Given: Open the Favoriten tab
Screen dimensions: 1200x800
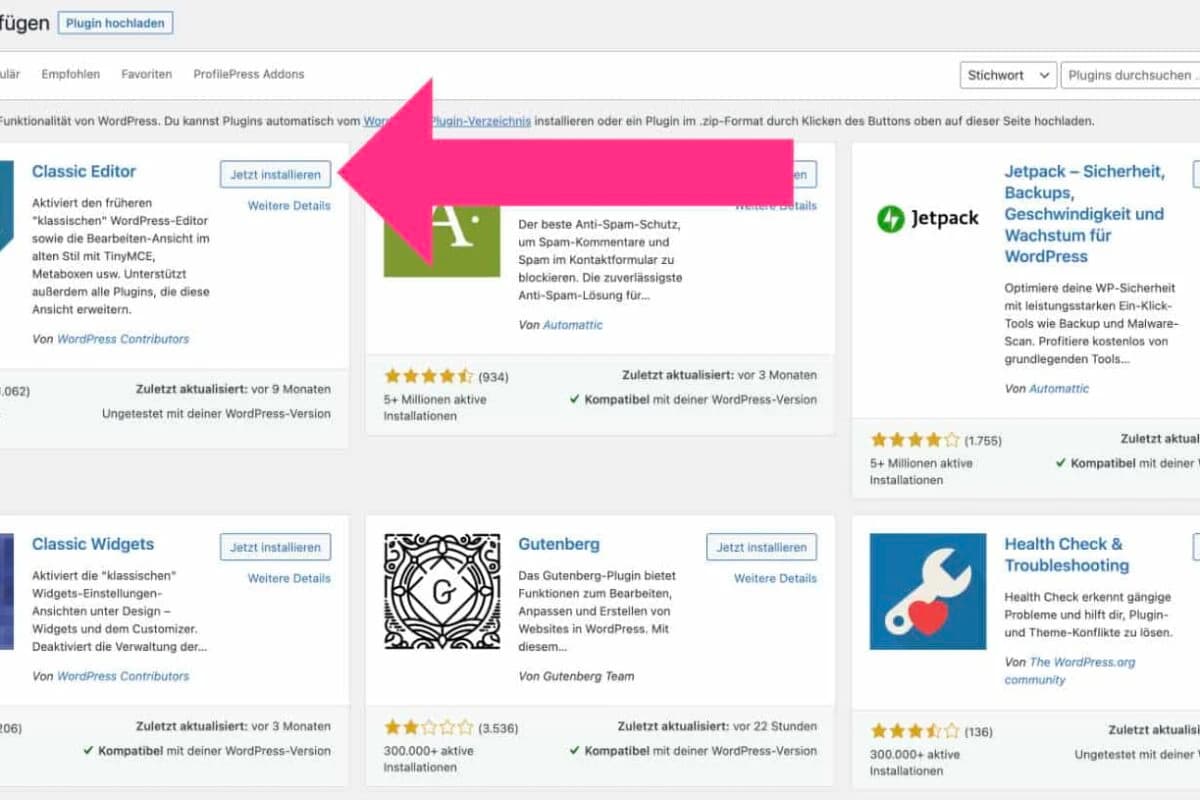Looking at the screenshot, I should [x=147, y=74].
